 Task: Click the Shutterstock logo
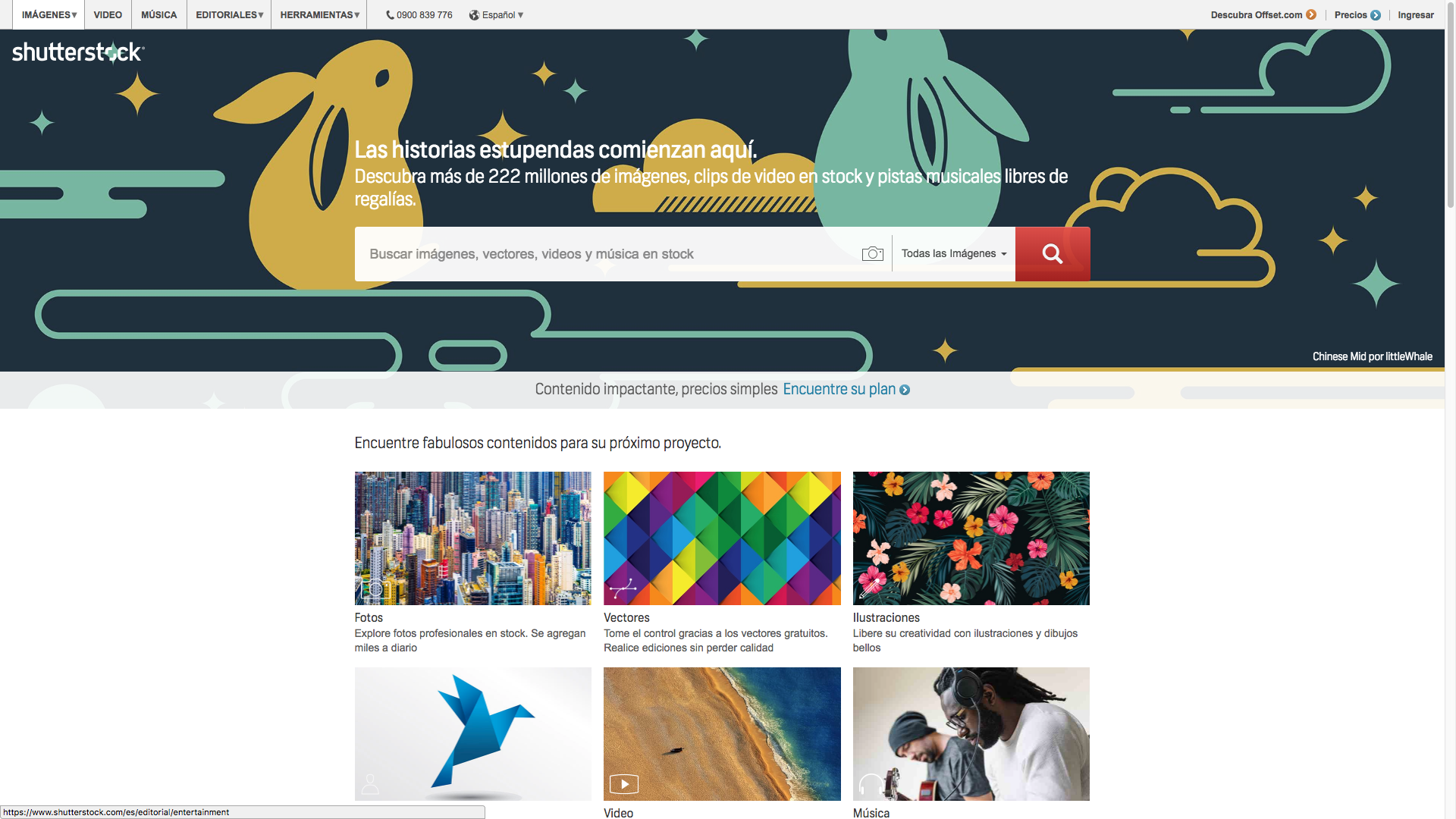pos(78,52)
